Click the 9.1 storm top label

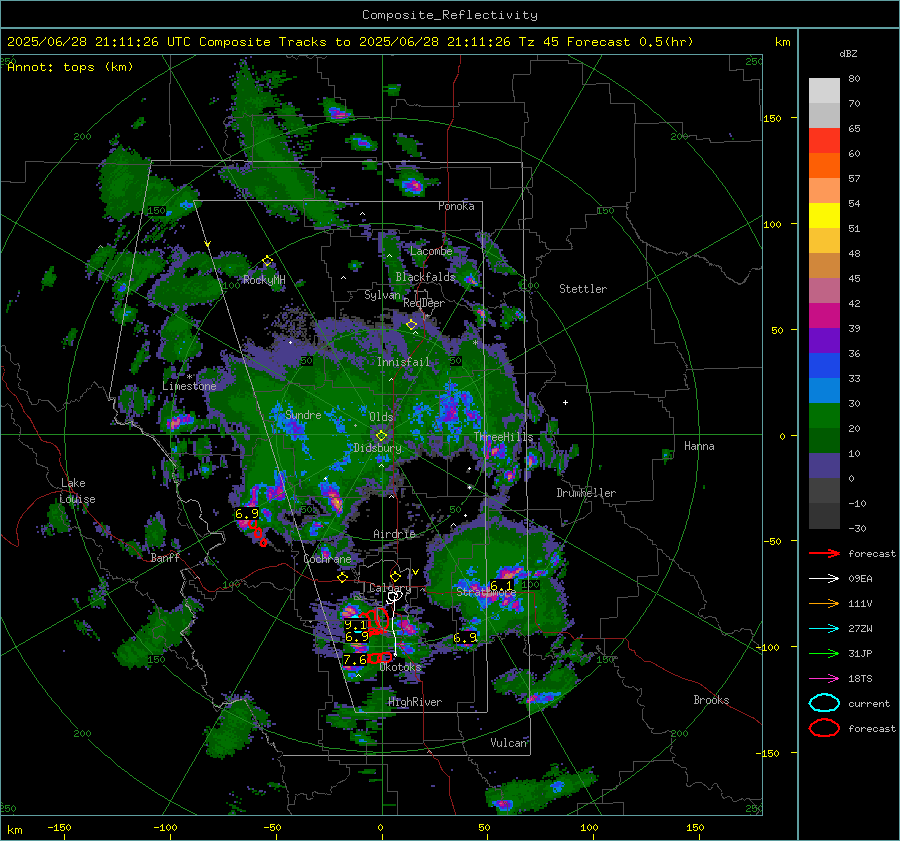pos(355,625)
